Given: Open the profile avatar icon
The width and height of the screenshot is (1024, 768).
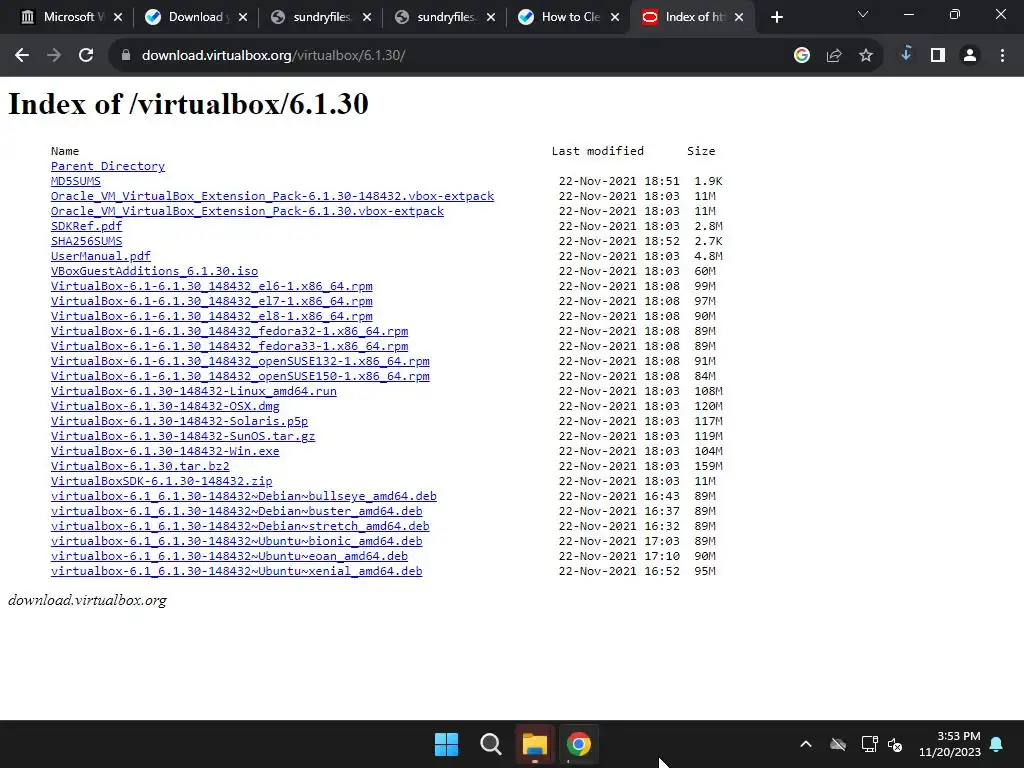Looking at the screenshot, I should (970, 56).
